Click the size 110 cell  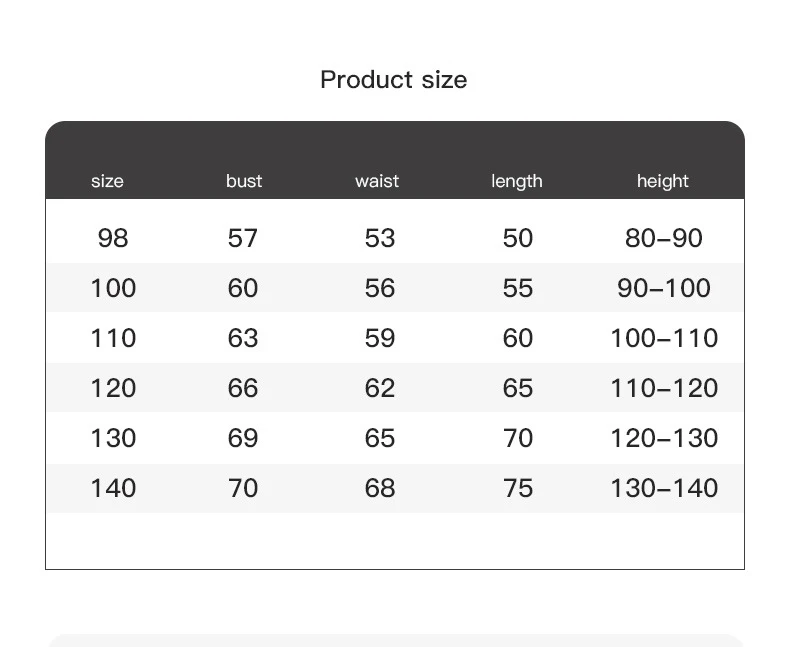click(x=113, y=338)
